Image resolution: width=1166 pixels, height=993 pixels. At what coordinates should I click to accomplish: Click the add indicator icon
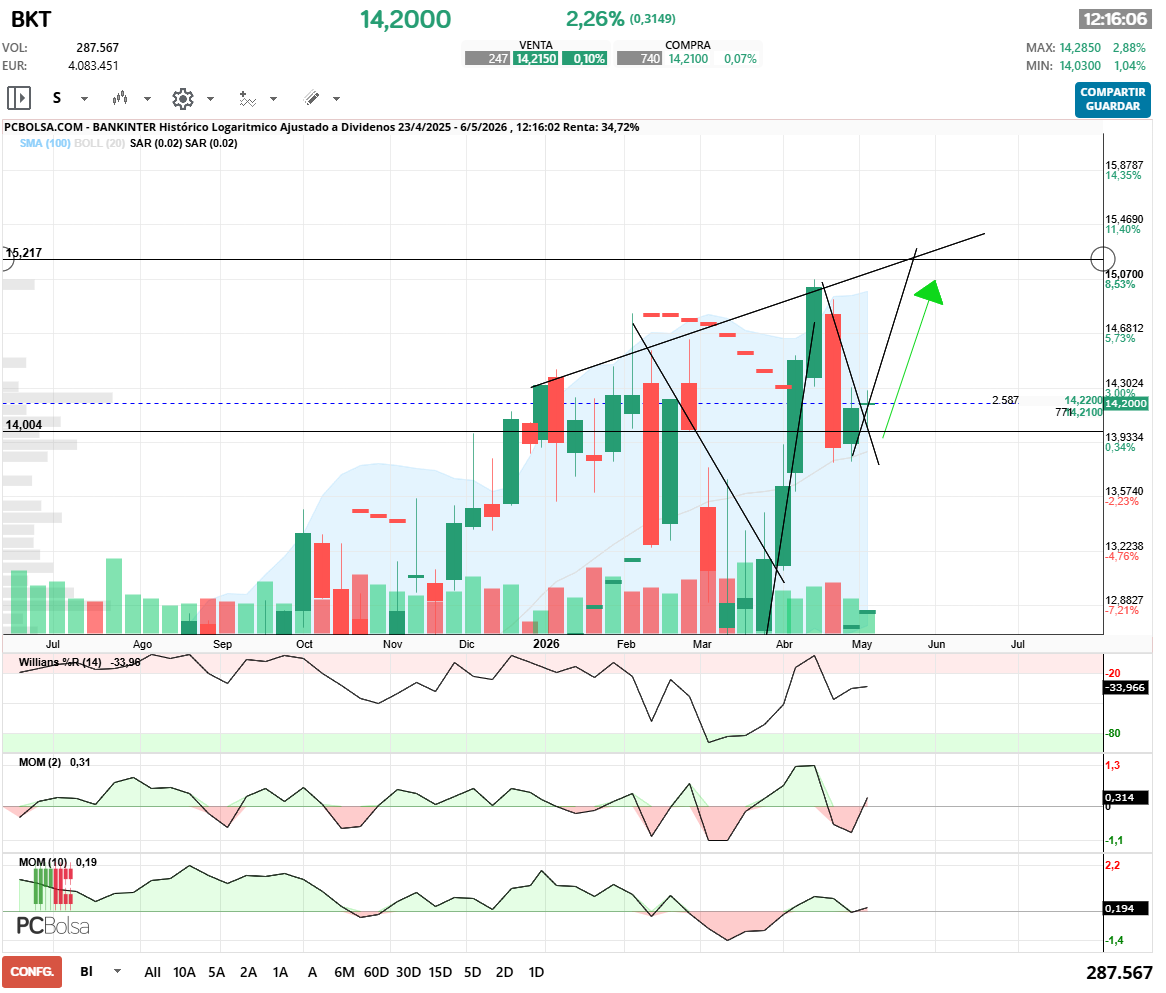coord(248,98)
